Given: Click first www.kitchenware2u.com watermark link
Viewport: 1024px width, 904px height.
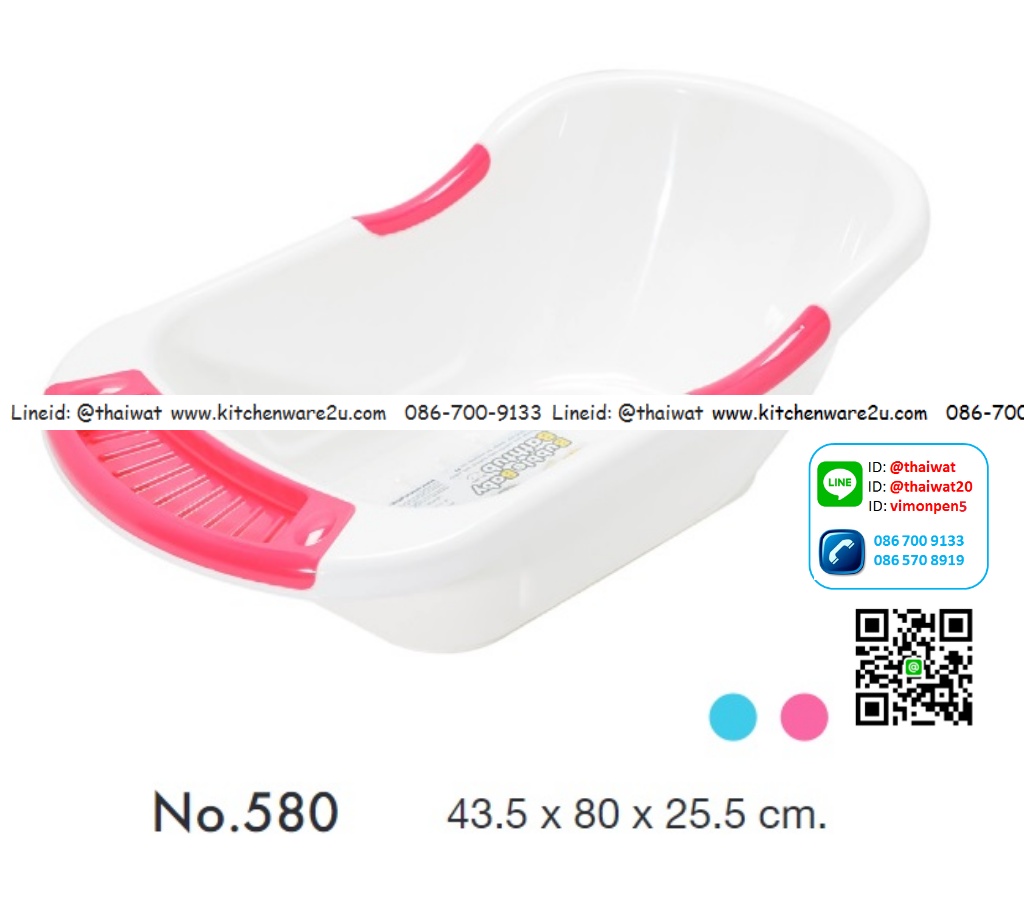Looking at the screenshot, I should (x=278, y=413).
